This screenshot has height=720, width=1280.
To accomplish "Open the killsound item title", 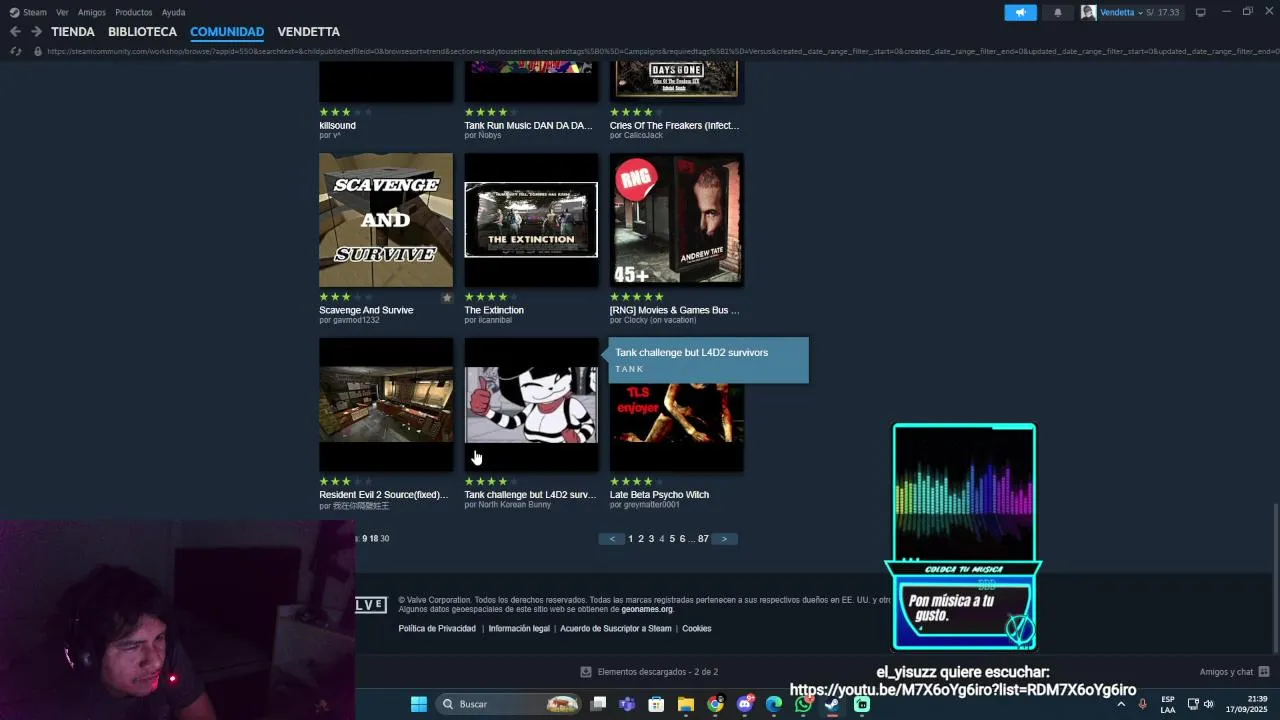I will (x=337, y=126).
